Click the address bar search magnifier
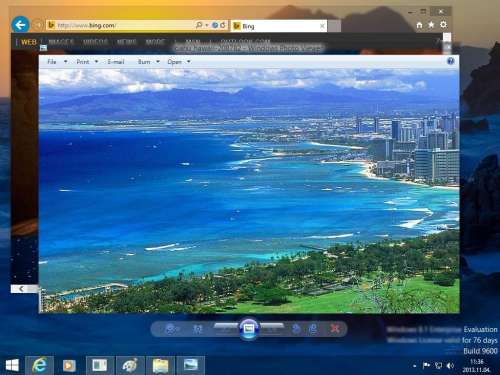This screenshot has width=500, height=375. [x=199, y=25]
